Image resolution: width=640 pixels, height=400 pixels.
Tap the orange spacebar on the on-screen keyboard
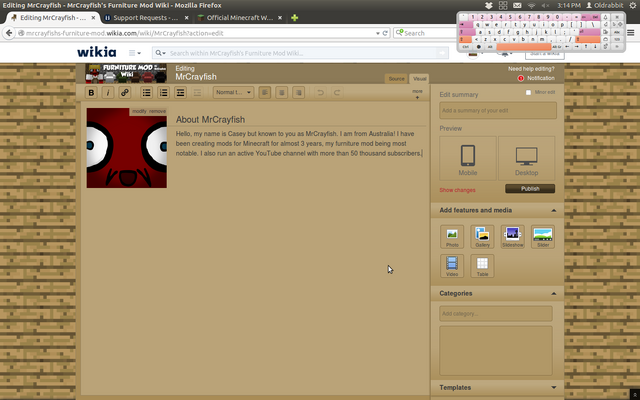524,47
